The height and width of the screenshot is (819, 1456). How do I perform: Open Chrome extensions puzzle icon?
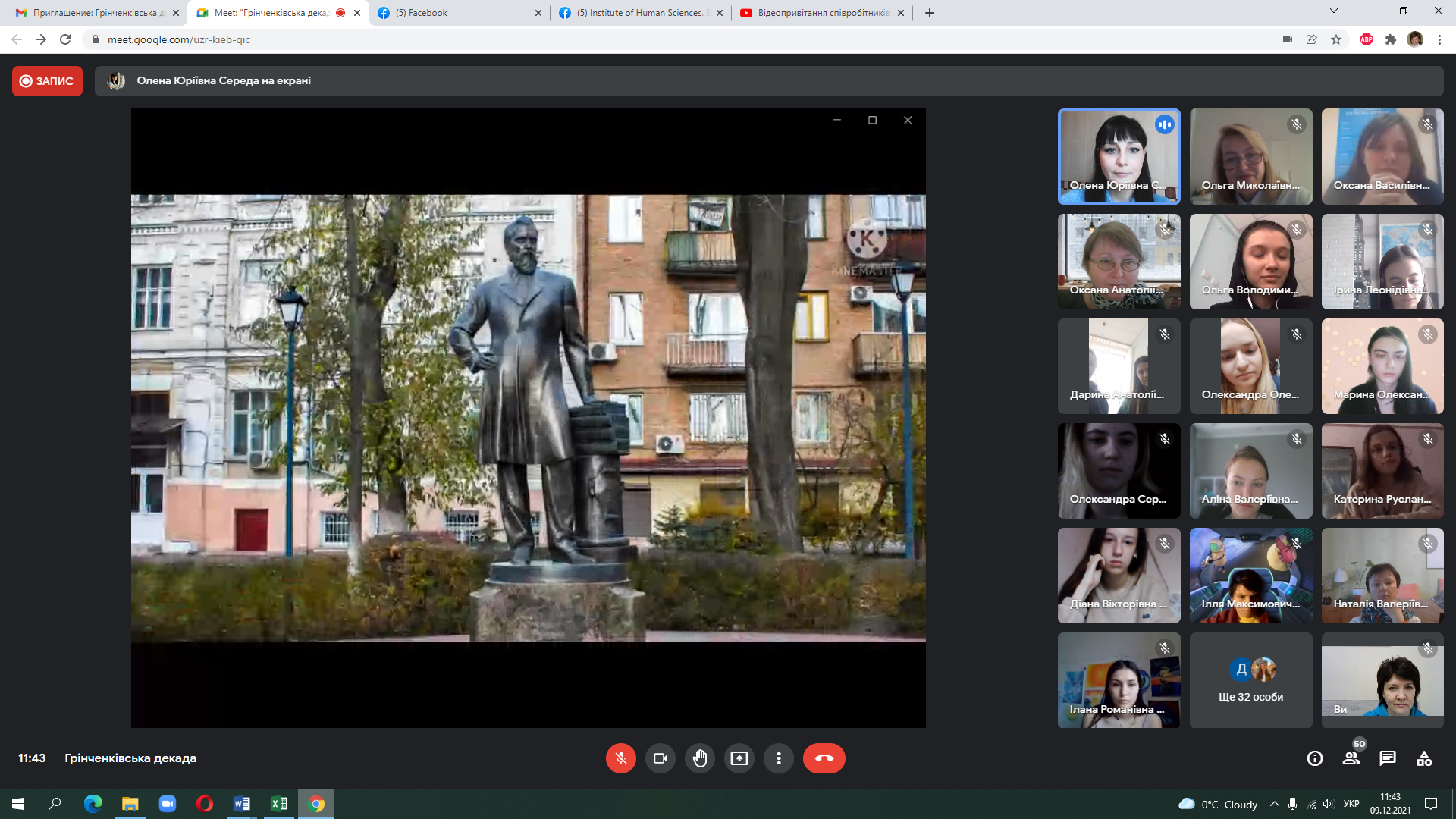(x=1391, y=39)
